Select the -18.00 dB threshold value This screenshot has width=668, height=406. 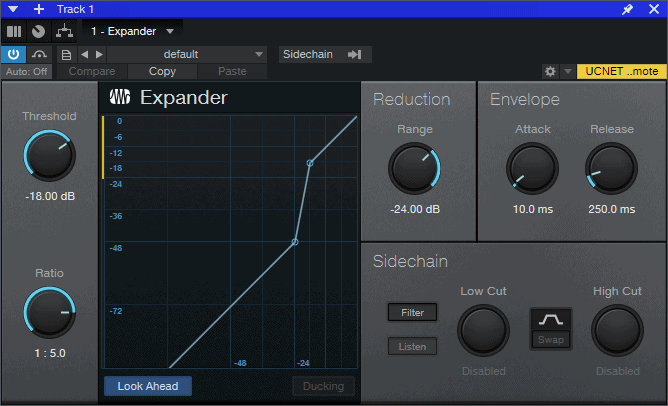click(50, 196)
